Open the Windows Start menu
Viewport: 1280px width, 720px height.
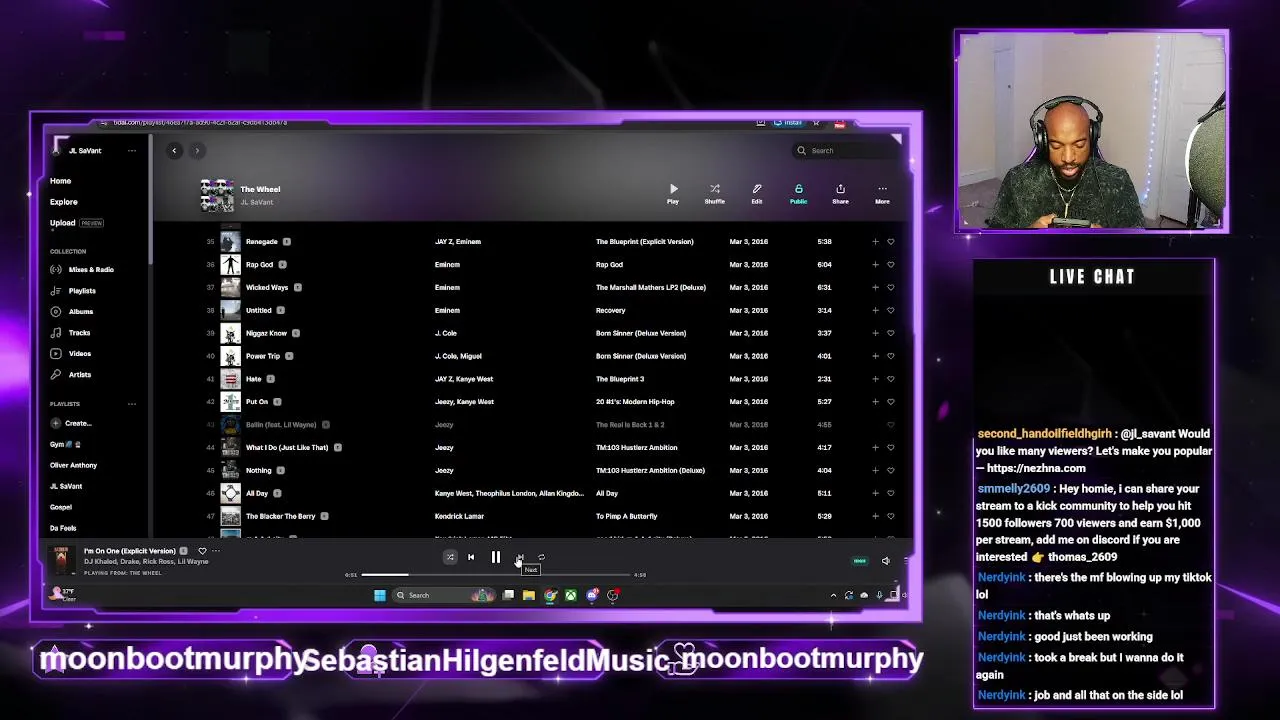click(380, 595)
